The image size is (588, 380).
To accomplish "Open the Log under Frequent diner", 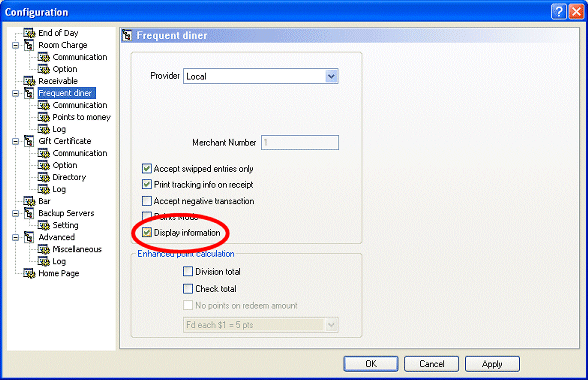I will (x=59, y=129).
